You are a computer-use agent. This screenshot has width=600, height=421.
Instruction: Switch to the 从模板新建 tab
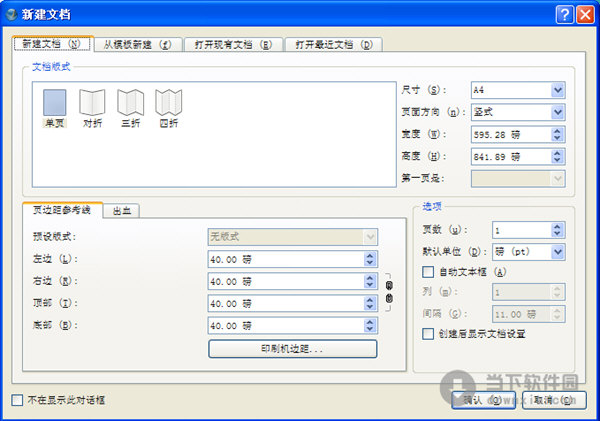click(139, 44)
